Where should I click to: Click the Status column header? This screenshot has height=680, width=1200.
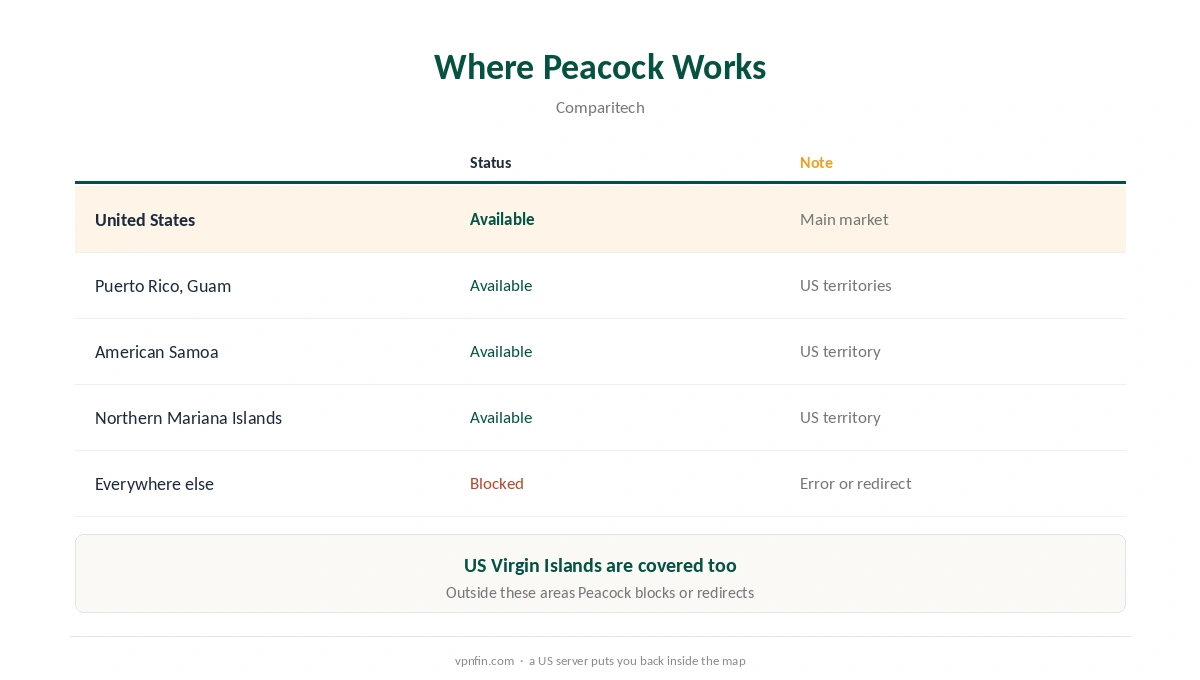coord(491,163)
